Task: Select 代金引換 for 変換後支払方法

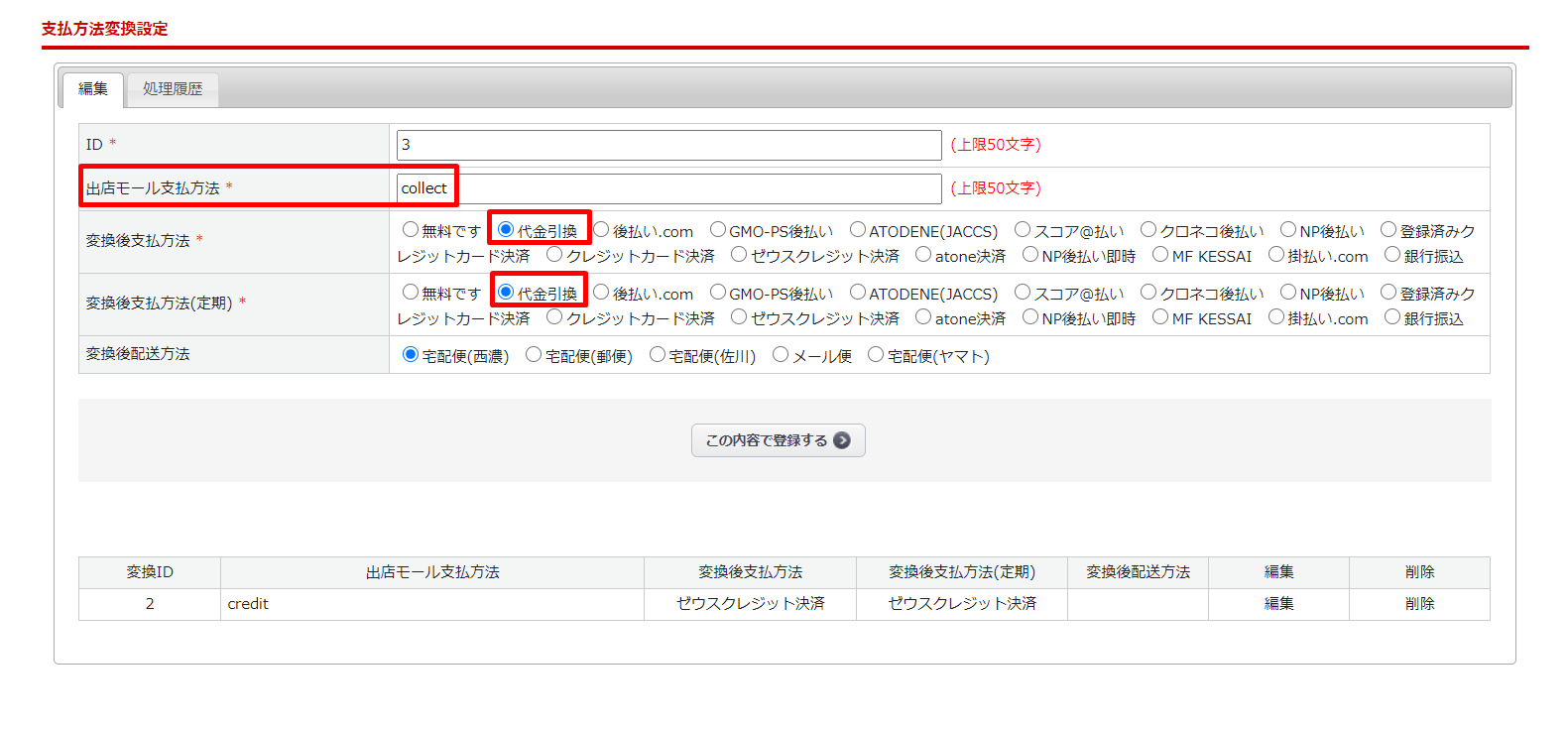Action: point(506,230)
